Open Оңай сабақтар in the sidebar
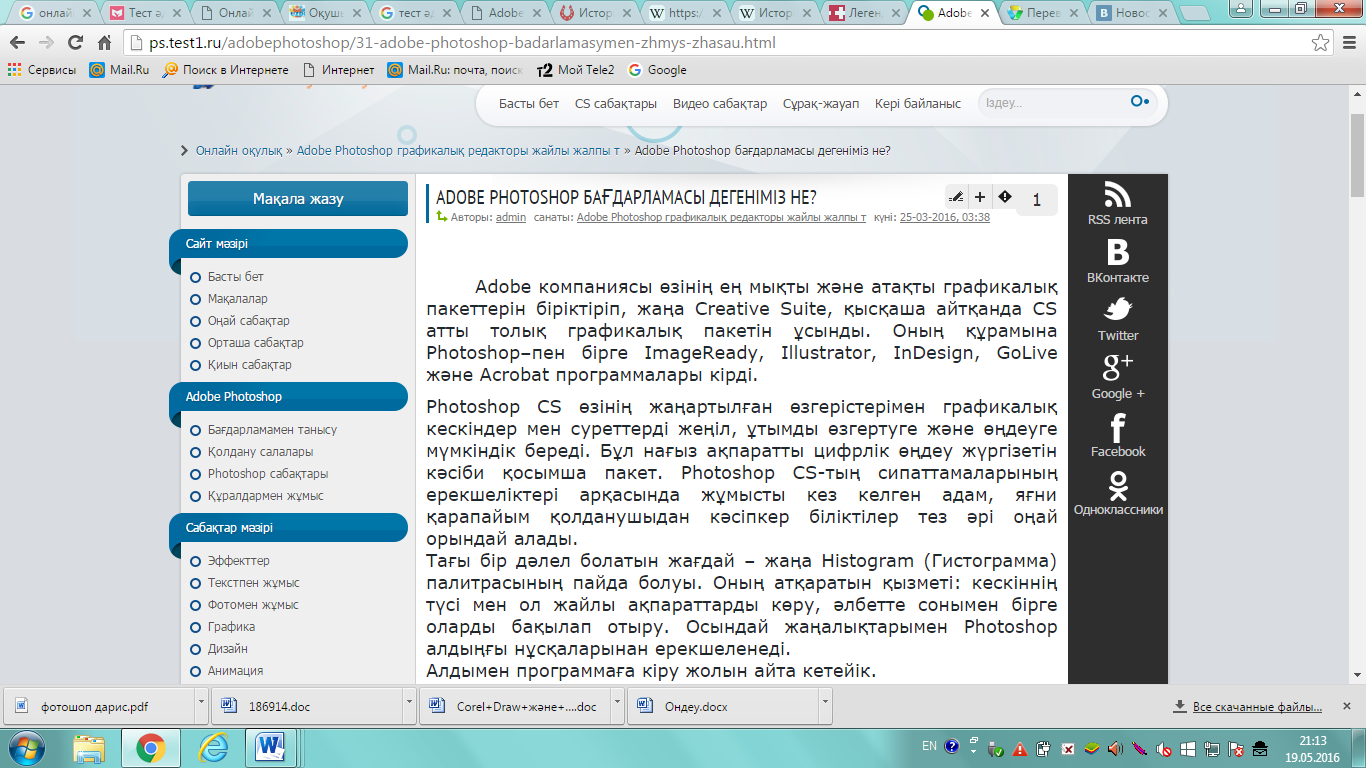The image size is (1366, 768). [x=249, y=321]
